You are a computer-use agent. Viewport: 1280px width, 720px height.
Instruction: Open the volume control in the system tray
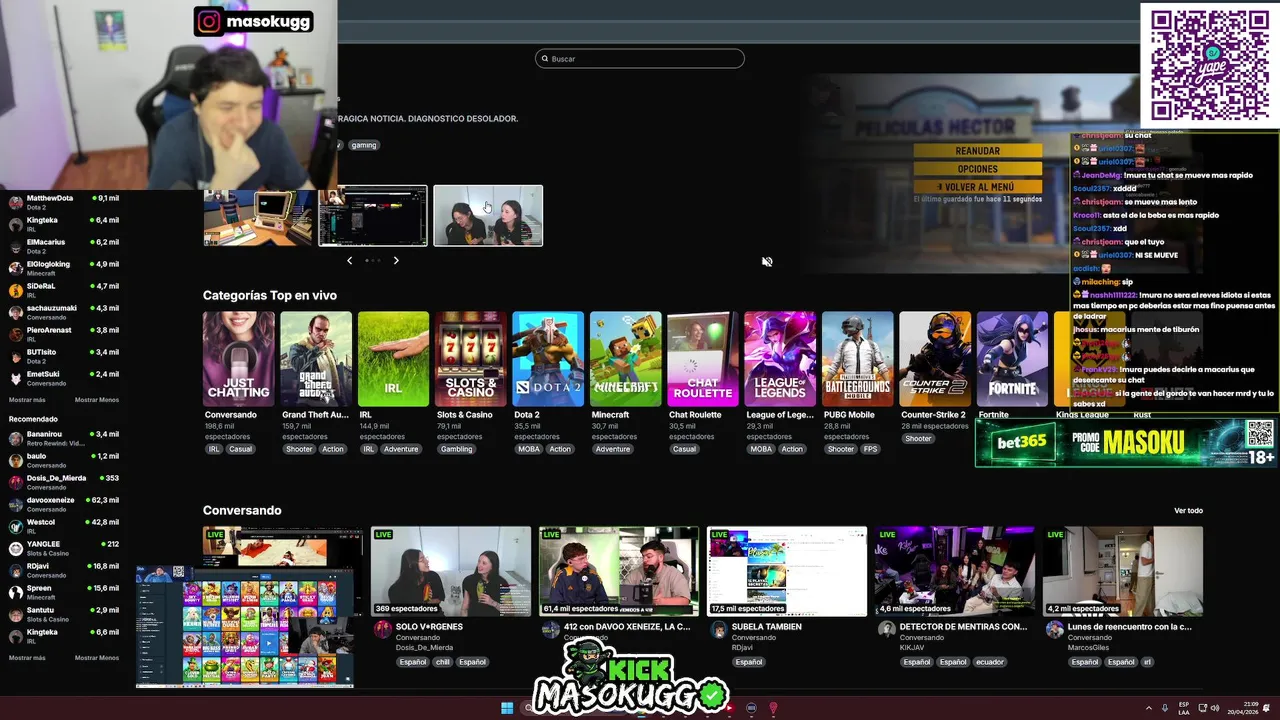tap(1215, 708)
